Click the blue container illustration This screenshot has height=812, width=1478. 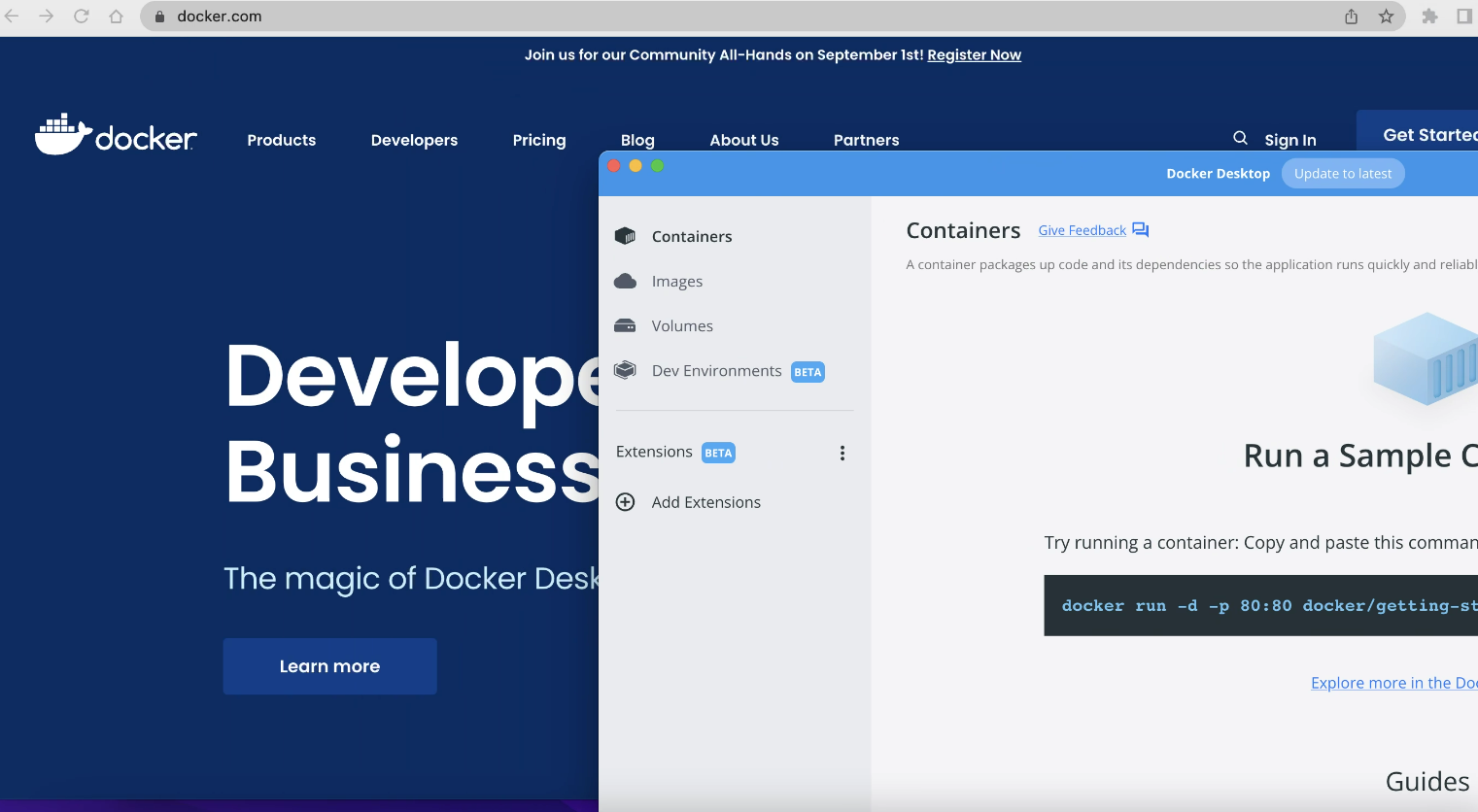tap(1426, 358)
